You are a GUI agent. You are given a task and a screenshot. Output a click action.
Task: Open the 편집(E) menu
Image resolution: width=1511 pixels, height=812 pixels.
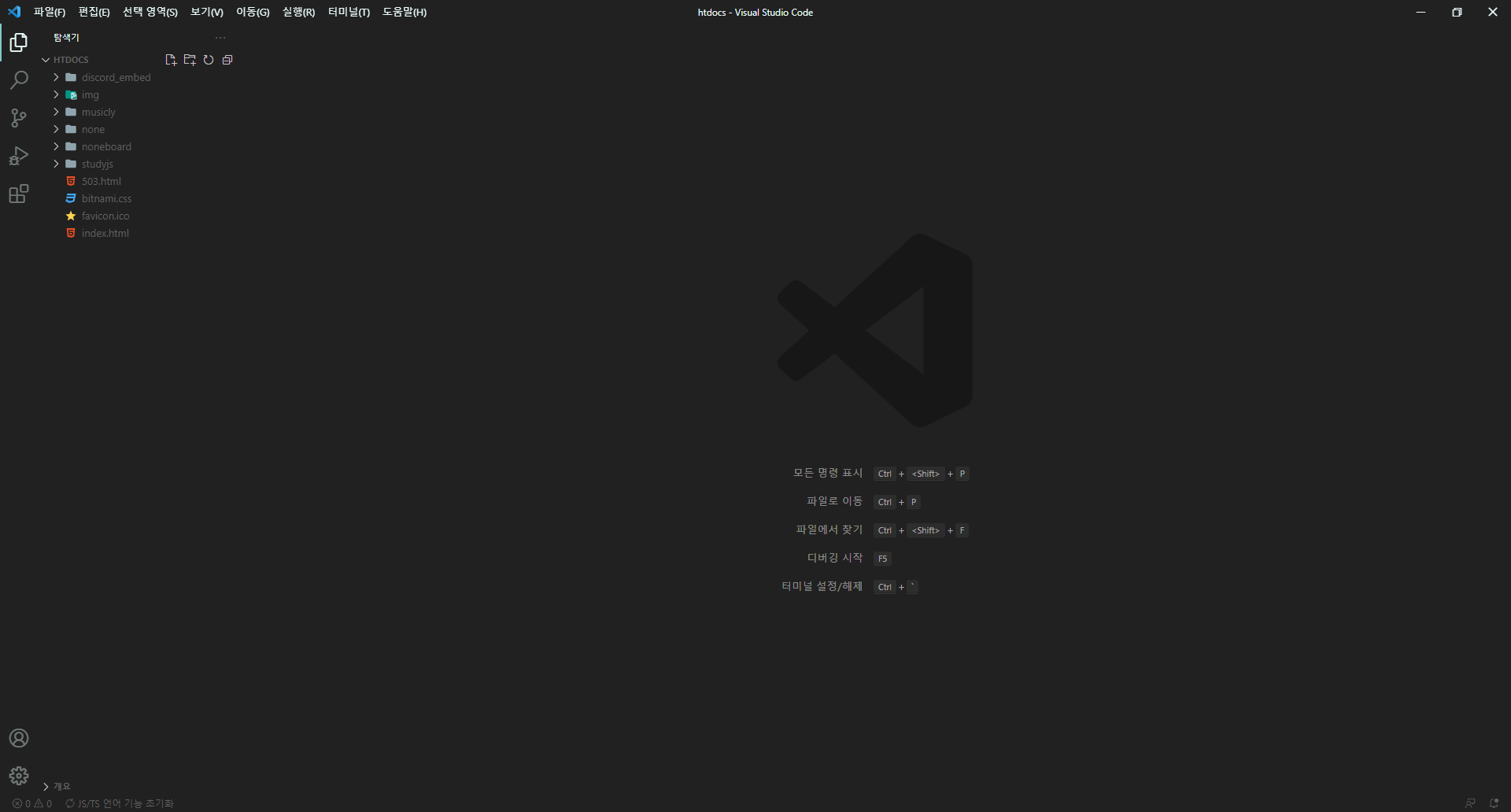[x=94, y=12]
